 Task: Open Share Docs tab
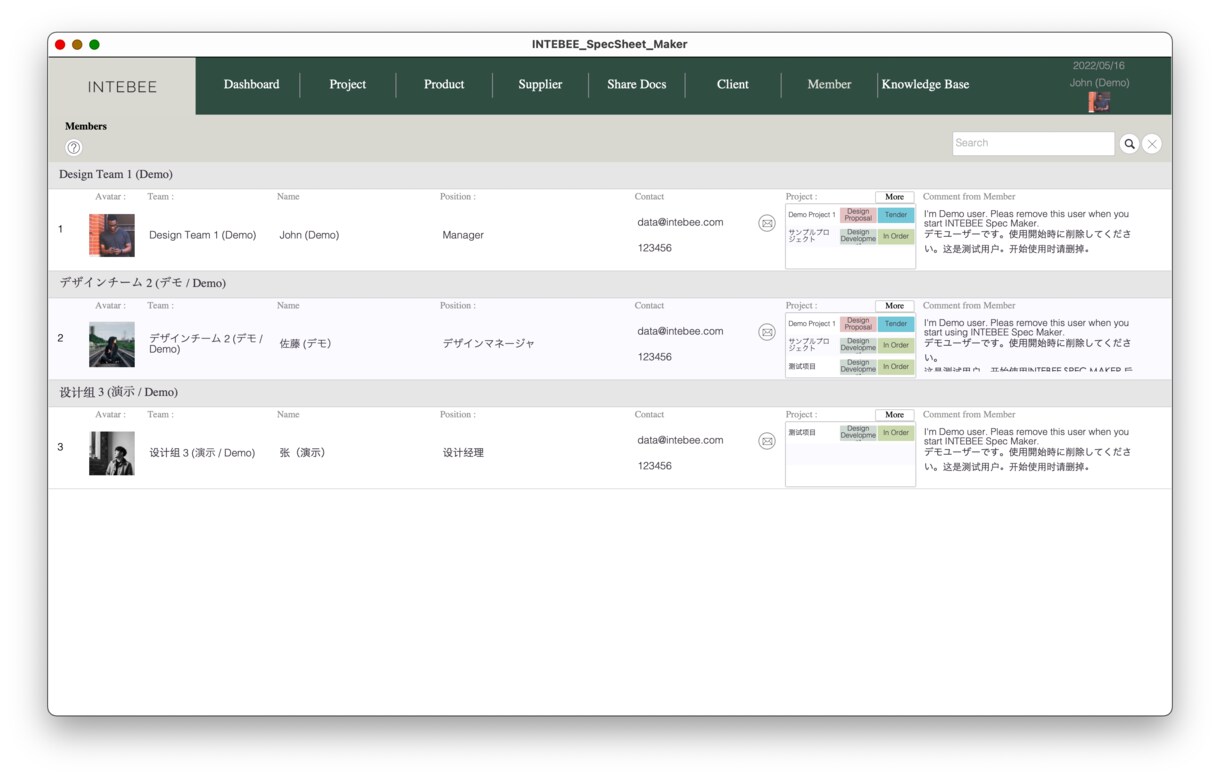637,85
